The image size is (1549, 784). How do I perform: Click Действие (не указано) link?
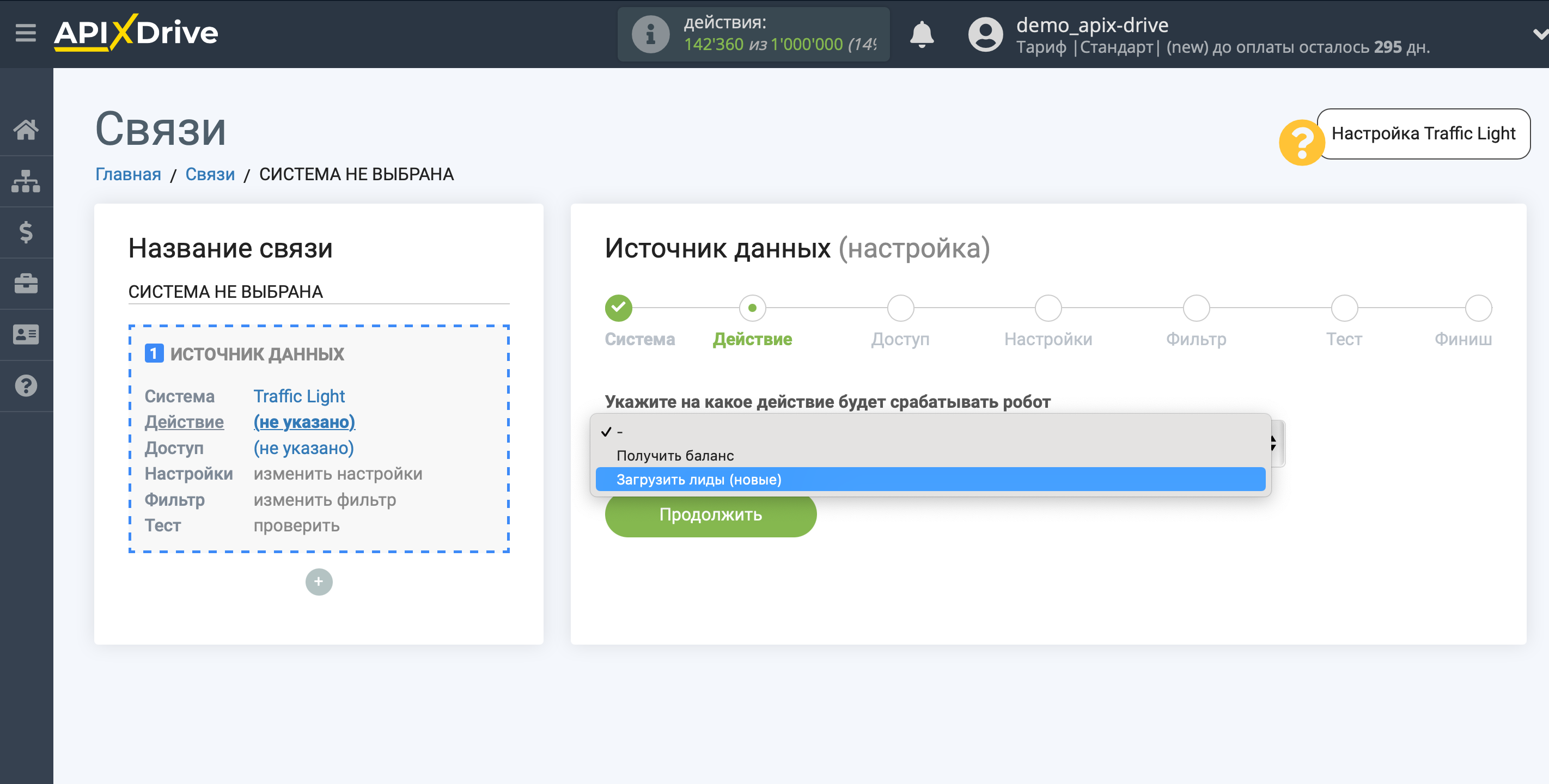(304, 422)
